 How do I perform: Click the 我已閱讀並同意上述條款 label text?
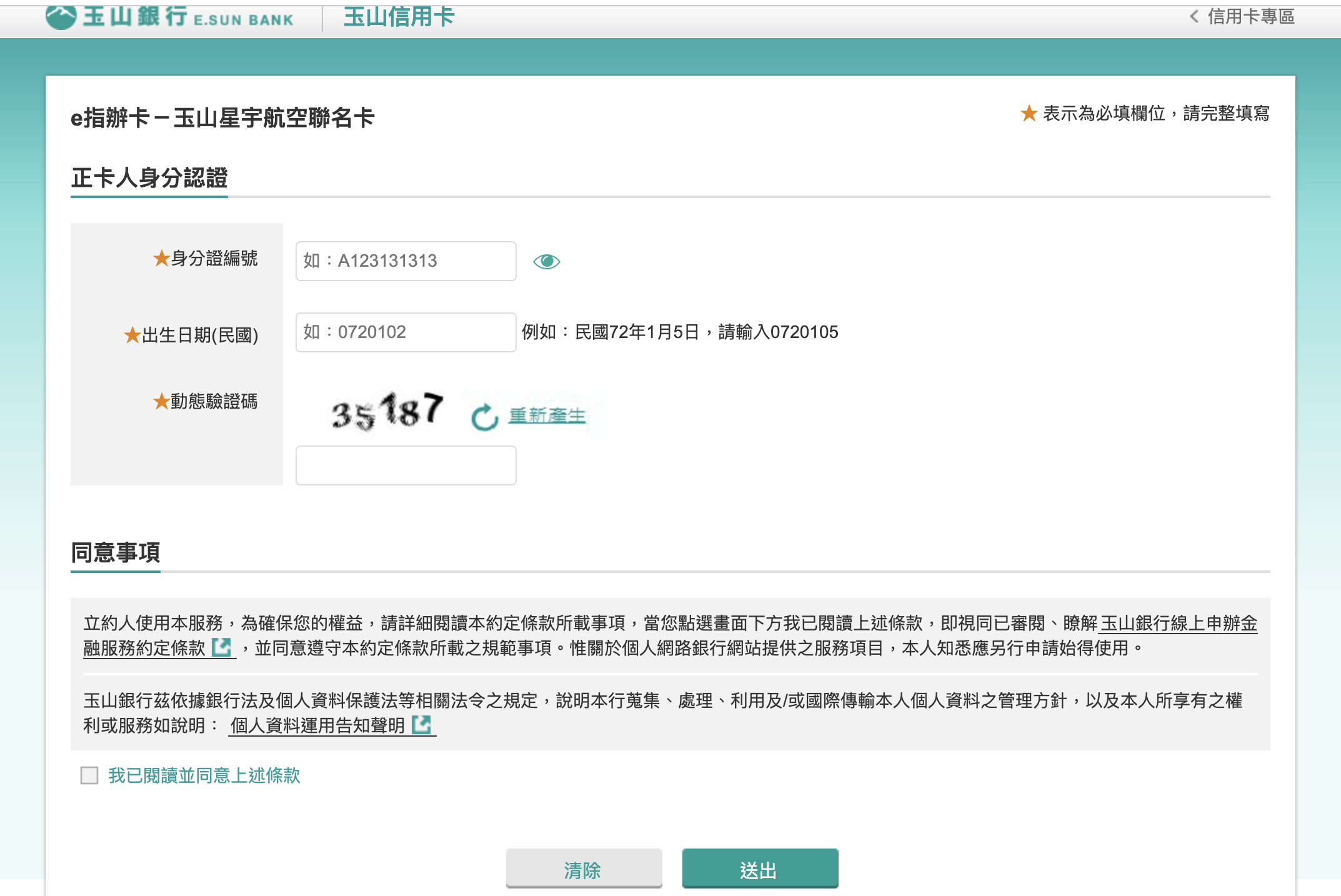(204, 775)
